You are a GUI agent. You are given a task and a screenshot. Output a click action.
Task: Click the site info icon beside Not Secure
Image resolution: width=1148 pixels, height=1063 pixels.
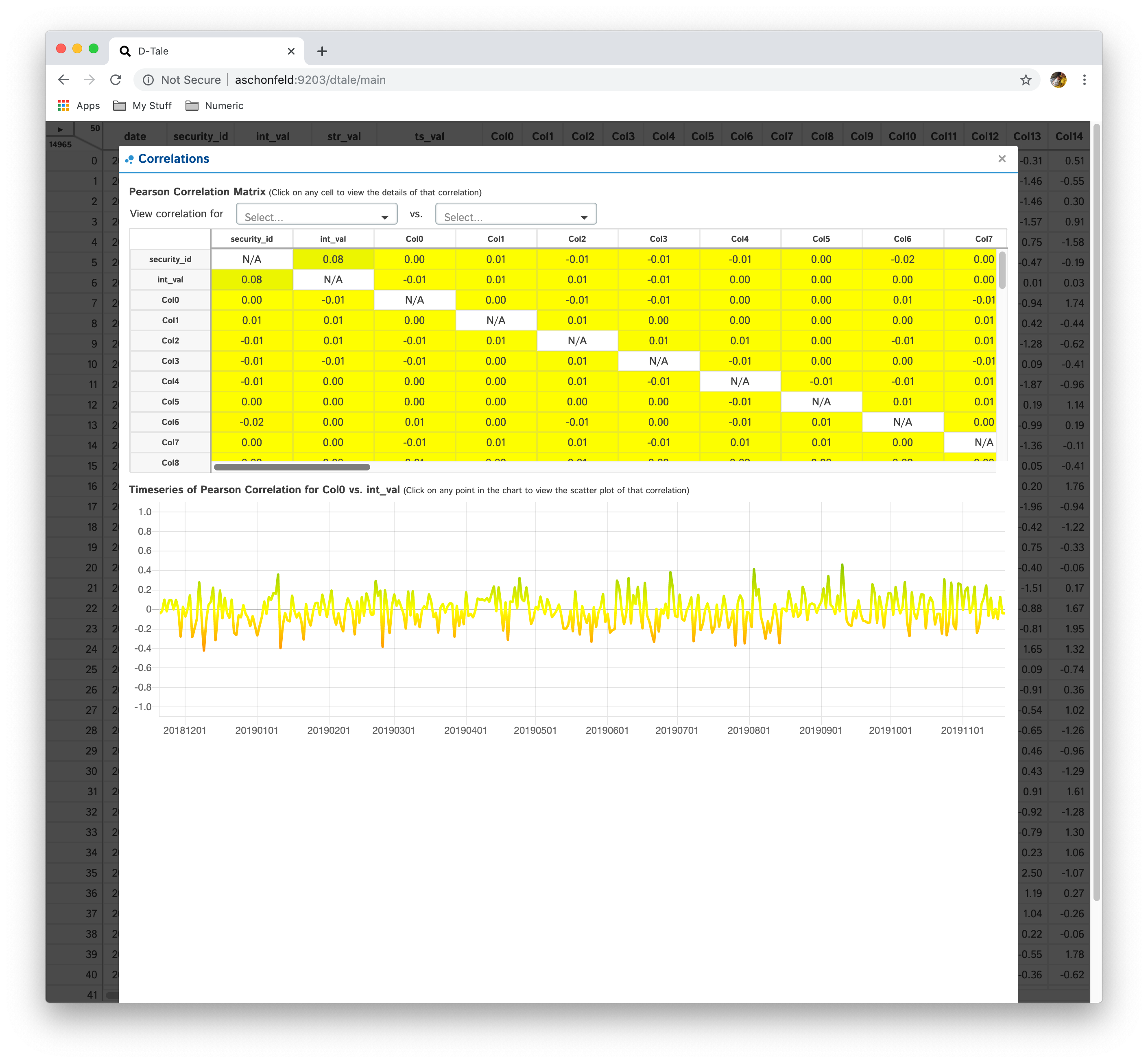point(148,80)
